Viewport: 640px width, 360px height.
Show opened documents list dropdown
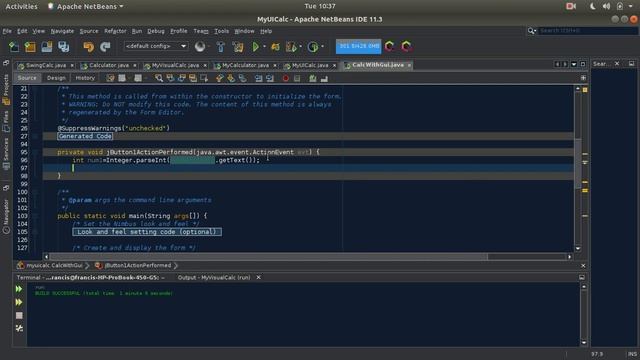coord(574,64)
